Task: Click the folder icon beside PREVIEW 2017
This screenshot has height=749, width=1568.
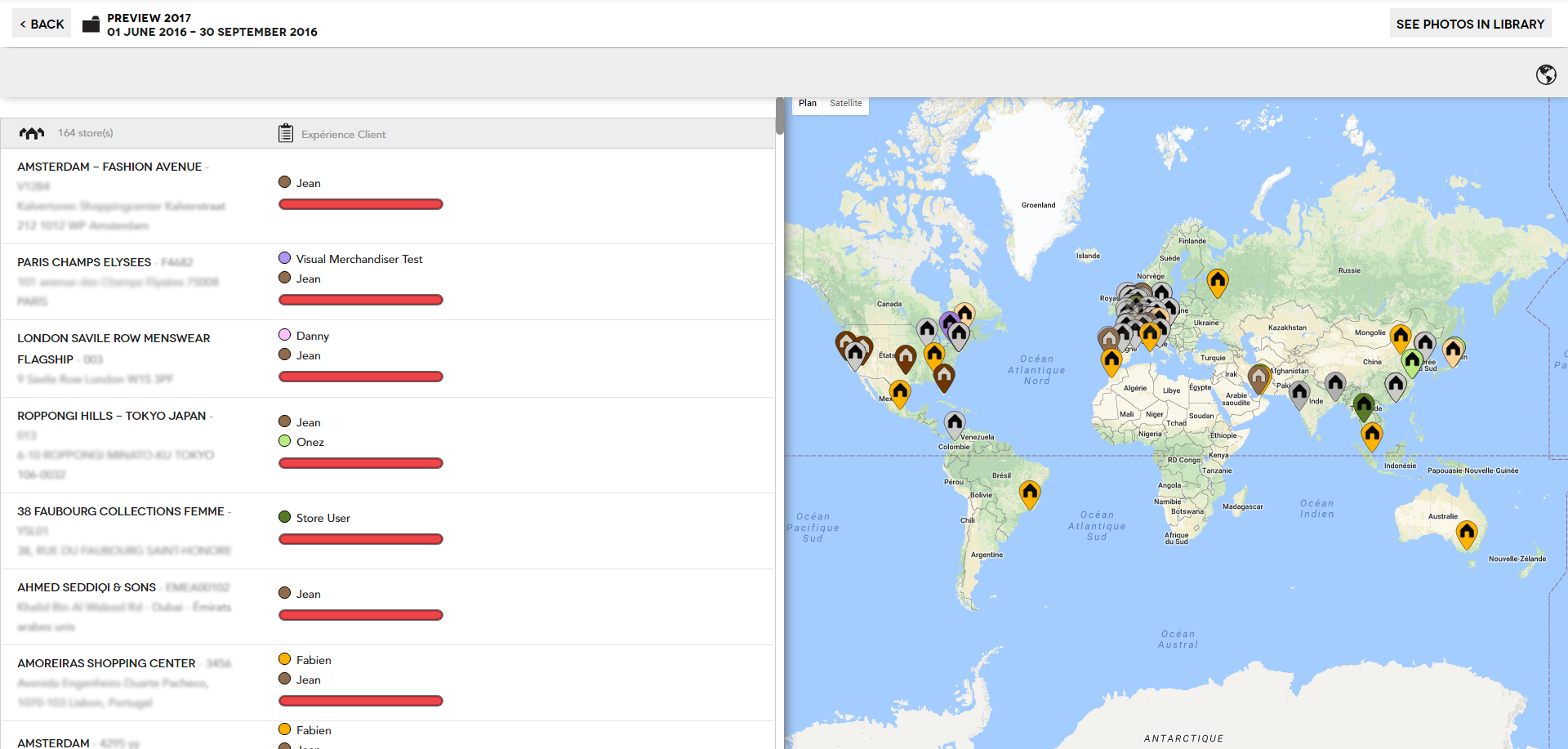Action: point(91,25)
